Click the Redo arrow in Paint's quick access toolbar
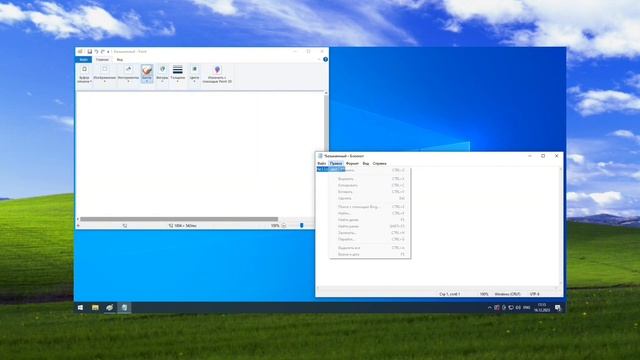This screenshot has width=640, height=360. coord(102,52)
